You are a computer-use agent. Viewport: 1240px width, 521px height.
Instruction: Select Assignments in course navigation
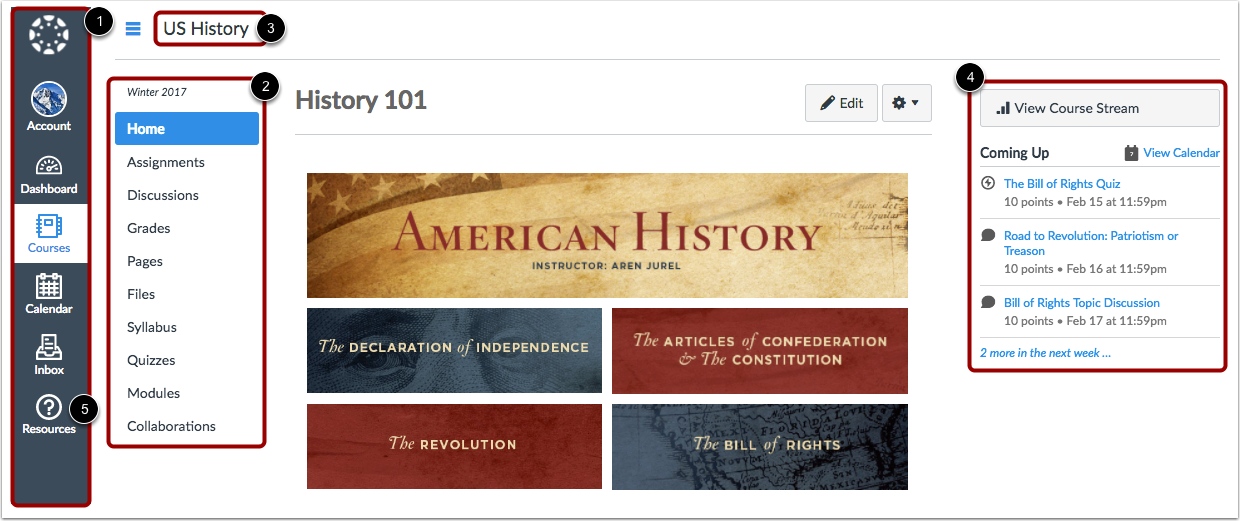[166, 162]
